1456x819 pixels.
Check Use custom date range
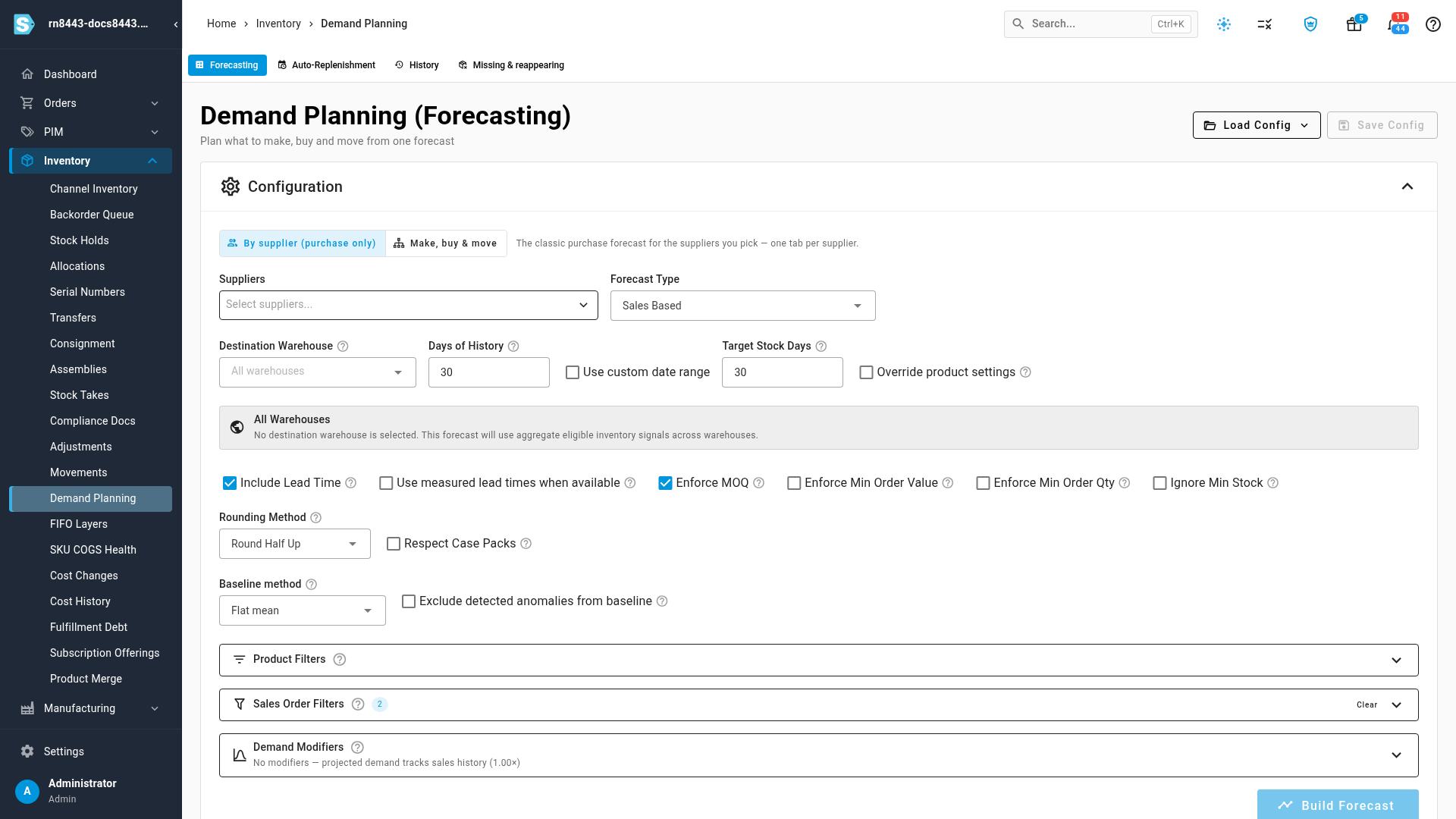573,372
